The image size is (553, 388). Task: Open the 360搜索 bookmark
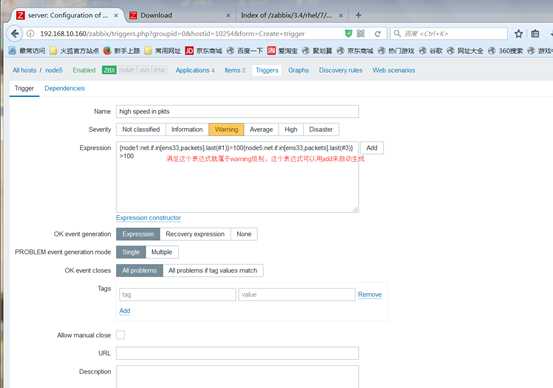click(507, 51)
